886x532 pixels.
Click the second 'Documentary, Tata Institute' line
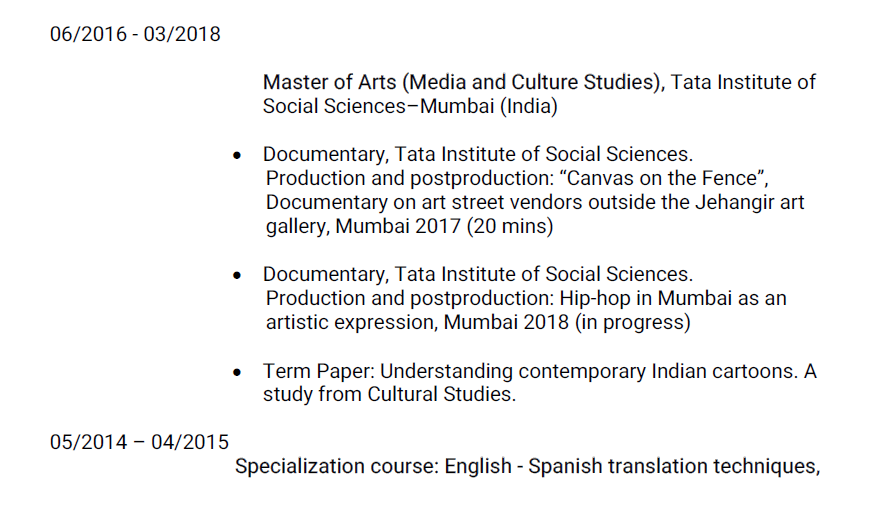[477, 274]
